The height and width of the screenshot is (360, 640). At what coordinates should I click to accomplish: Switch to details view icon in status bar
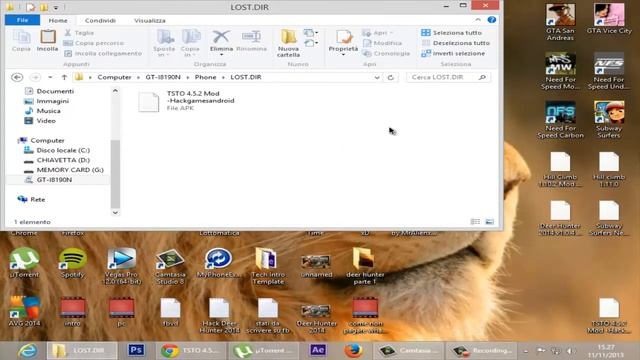pos(476,222)
